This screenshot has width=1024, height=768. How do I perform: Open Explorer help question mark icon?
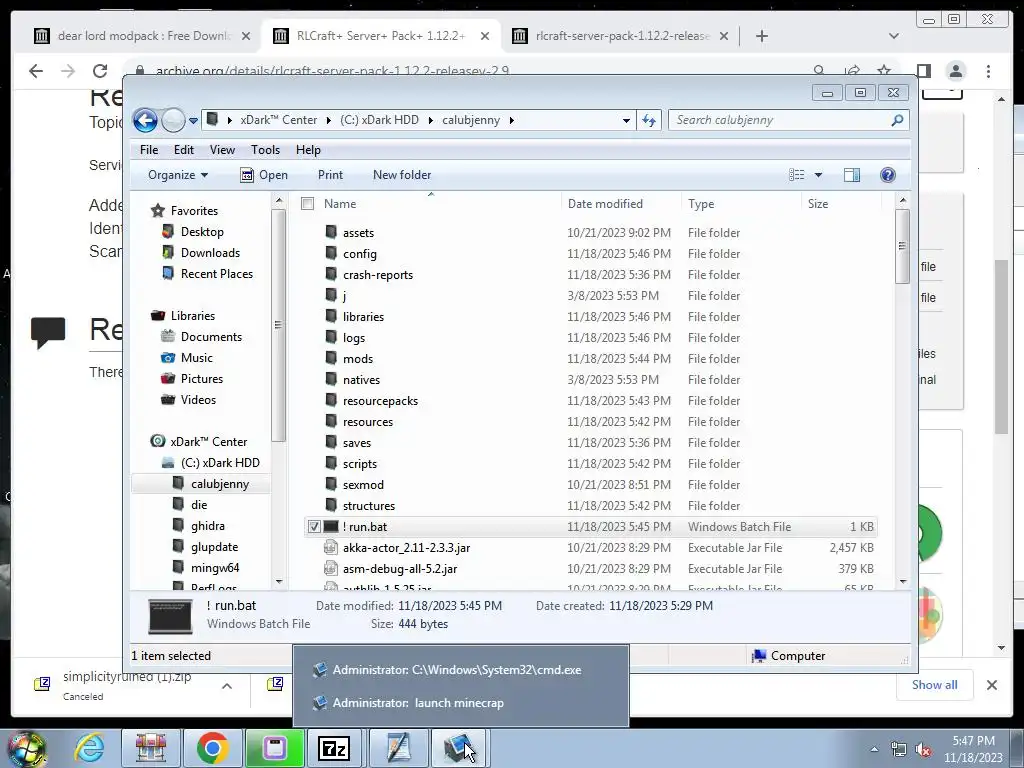coord(888,175)
